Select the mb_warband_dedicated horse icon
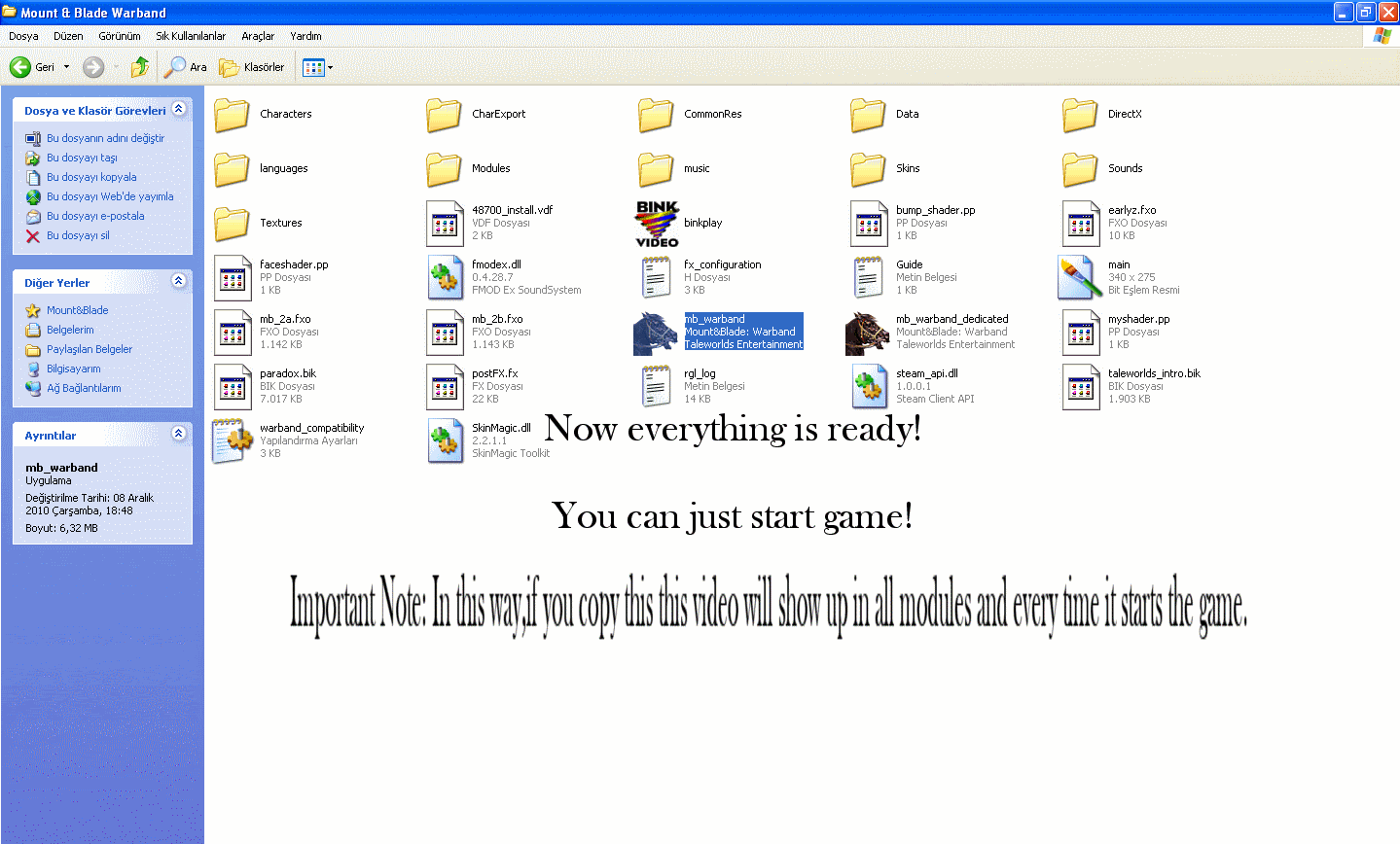This screenshot has height=844, width=1400. pyautogui.click(x=868, y=333)
